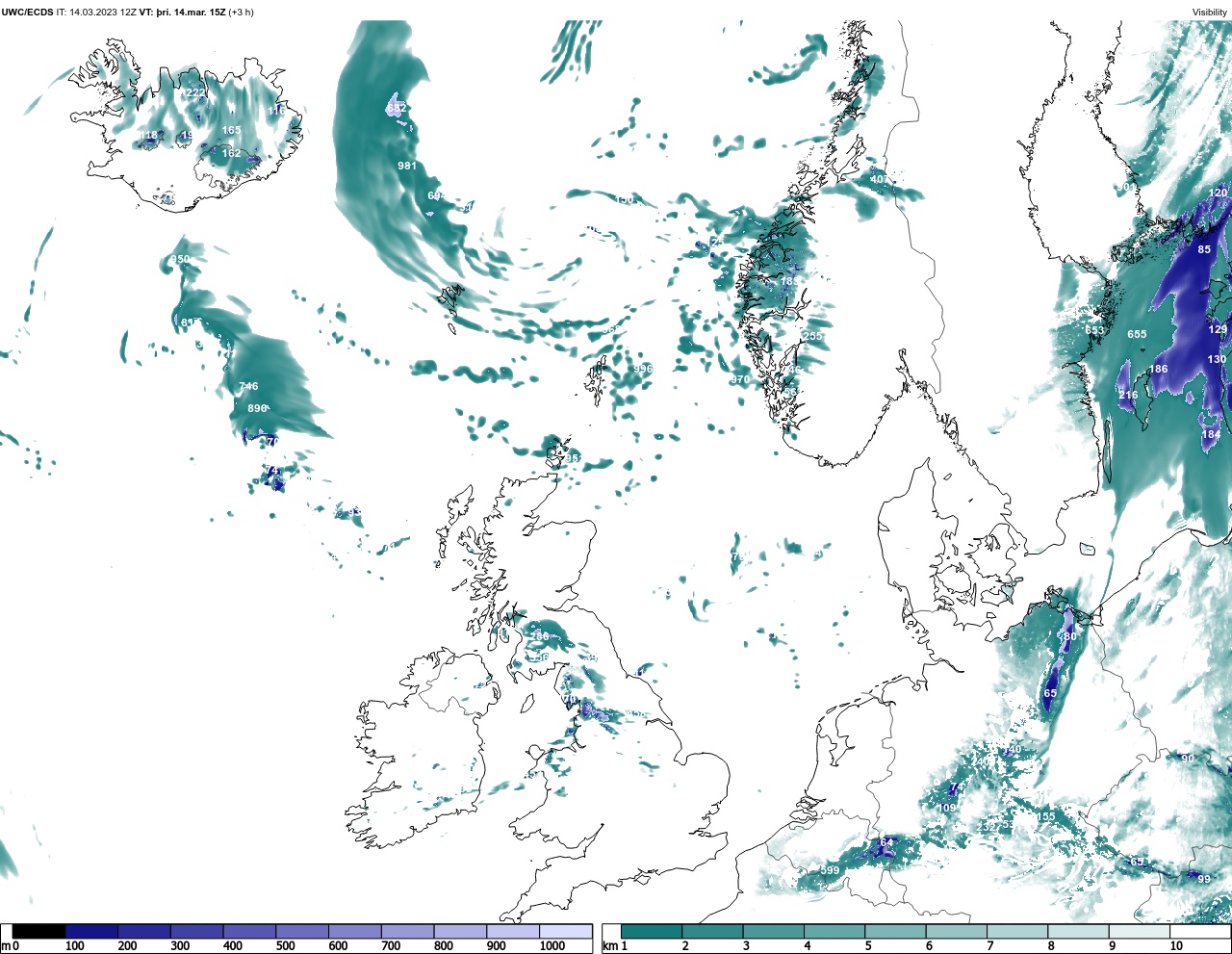Click the '129' visibility value on map
Screen dimensions: 1232x954
click(1218, 329)
